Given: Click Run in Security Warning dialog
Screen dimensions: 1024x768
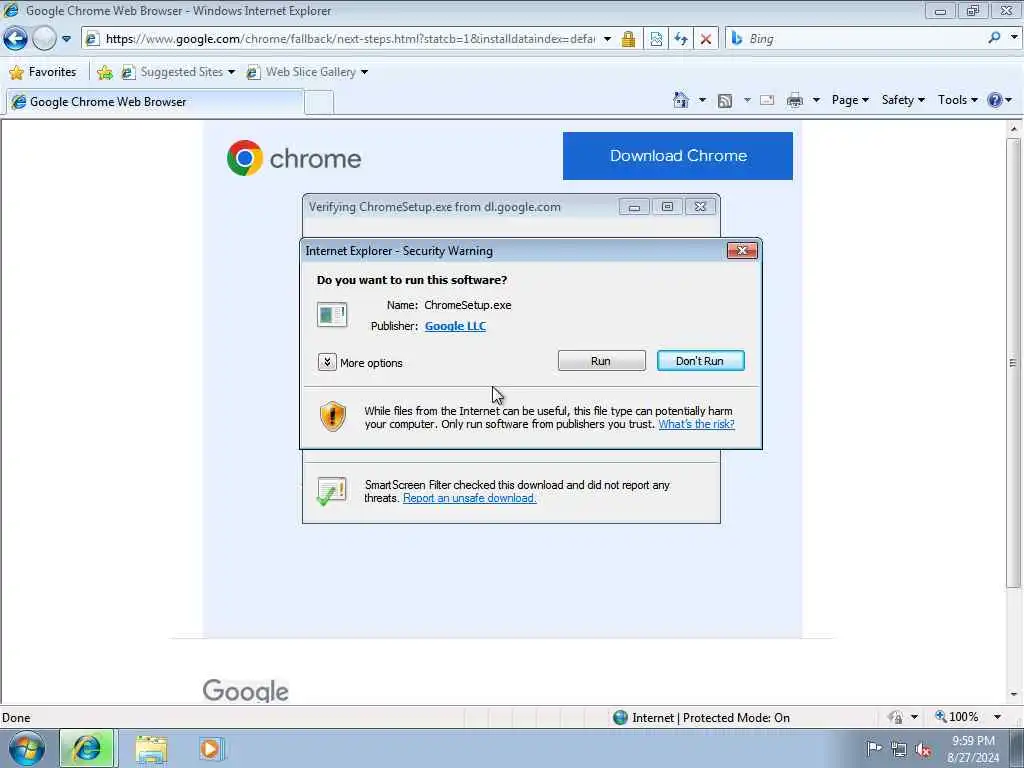Looking at the screenshot, I should click(601, 360).
